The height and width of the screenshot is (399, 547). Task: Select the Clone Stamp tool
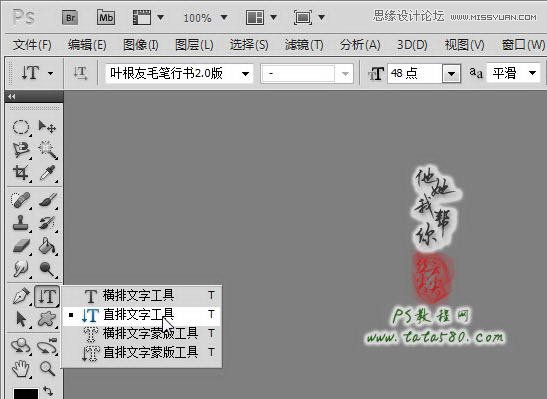tap(21, 223)
